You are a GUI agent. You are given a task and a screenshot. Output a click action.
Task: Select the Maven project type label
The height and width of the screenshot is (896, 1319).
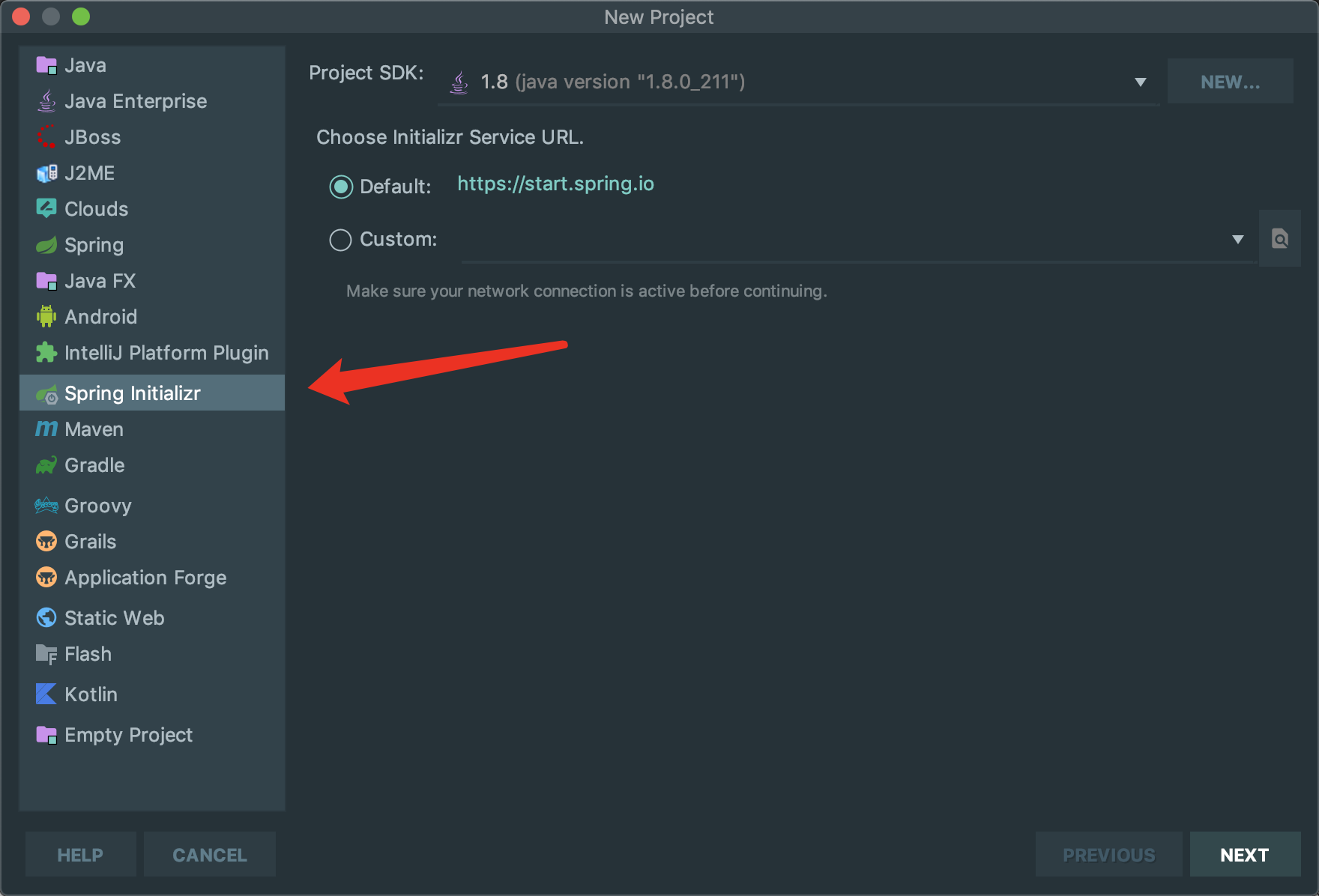[x=94, y=429]
